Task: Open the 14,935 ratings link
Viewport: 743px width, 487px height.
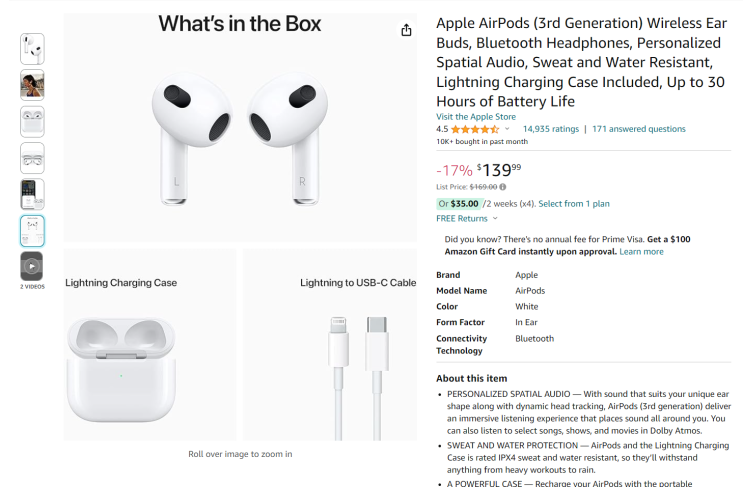Action: point(550,129)
